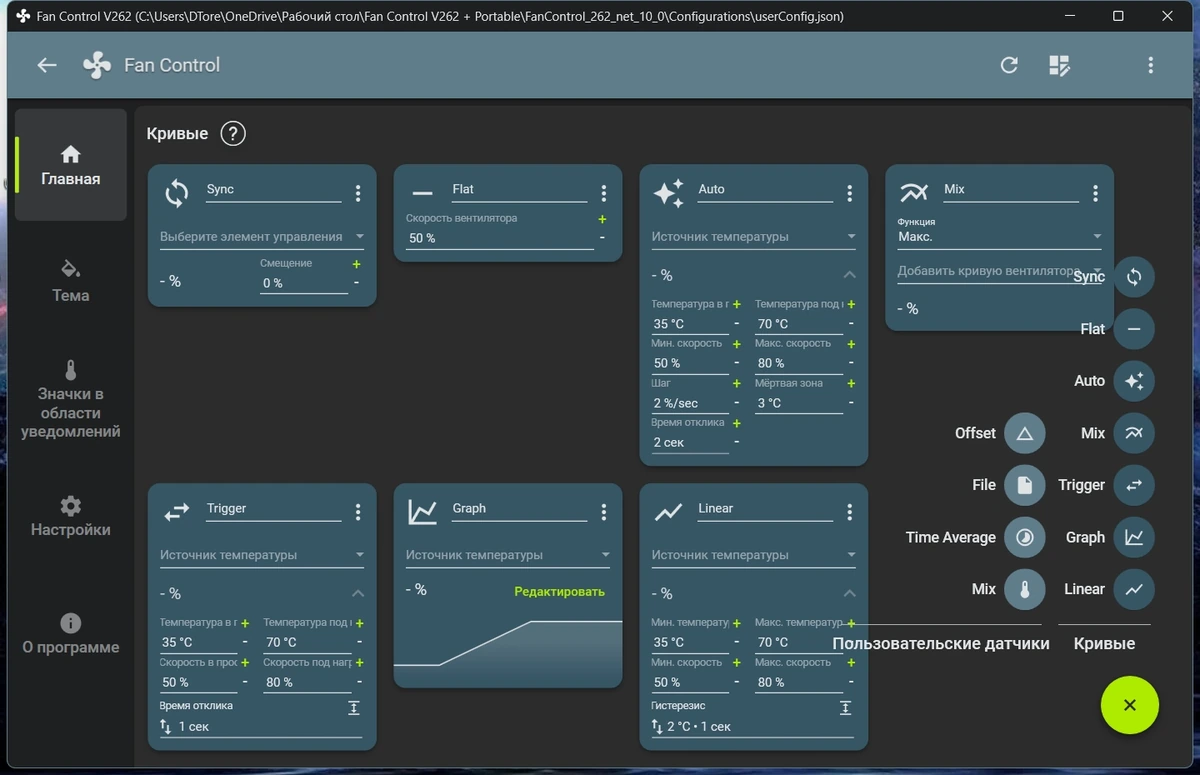
Task: Open Graph temperature source dropdown
Action: click(508, 555)
